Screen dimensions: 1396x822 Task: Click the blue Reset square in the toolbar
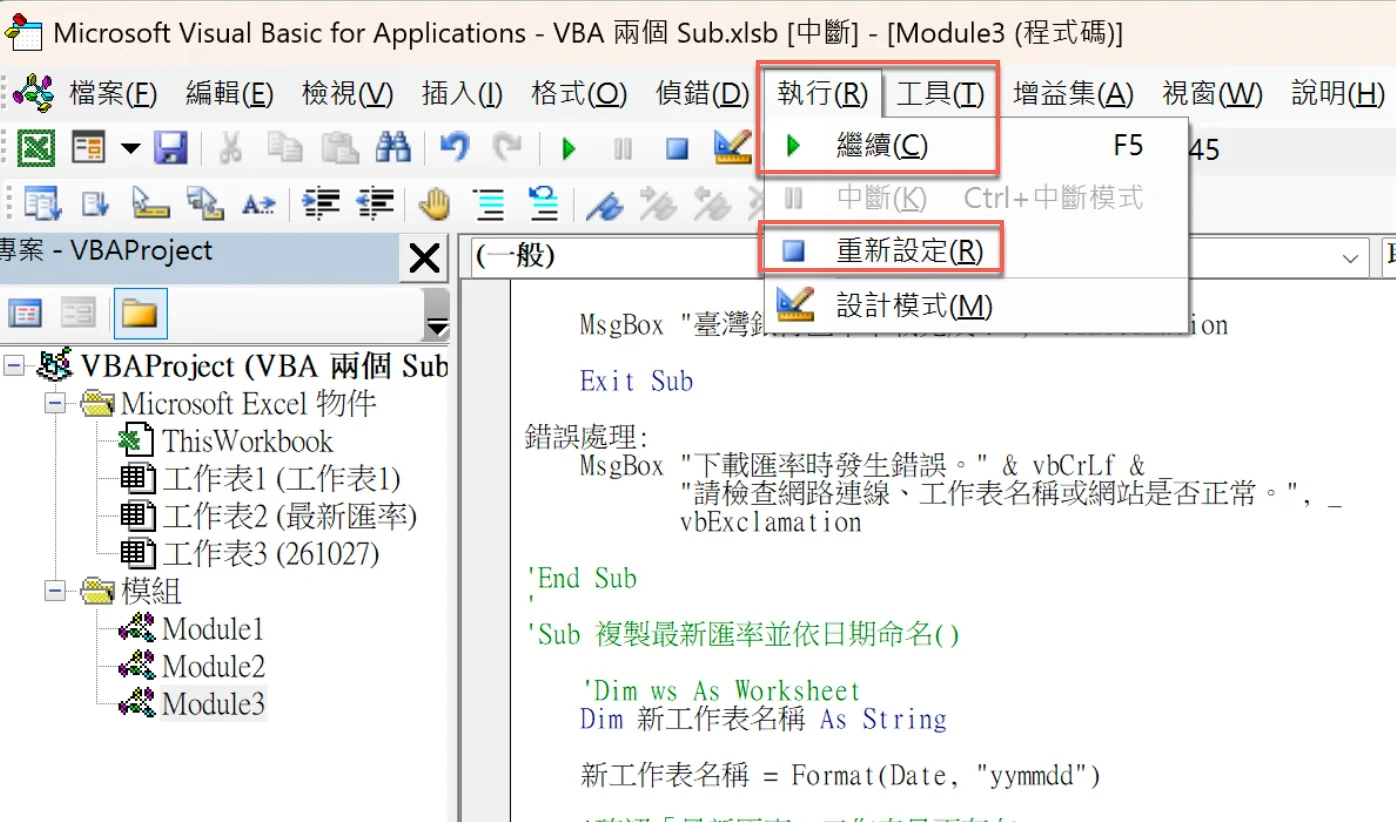(678, 150)
